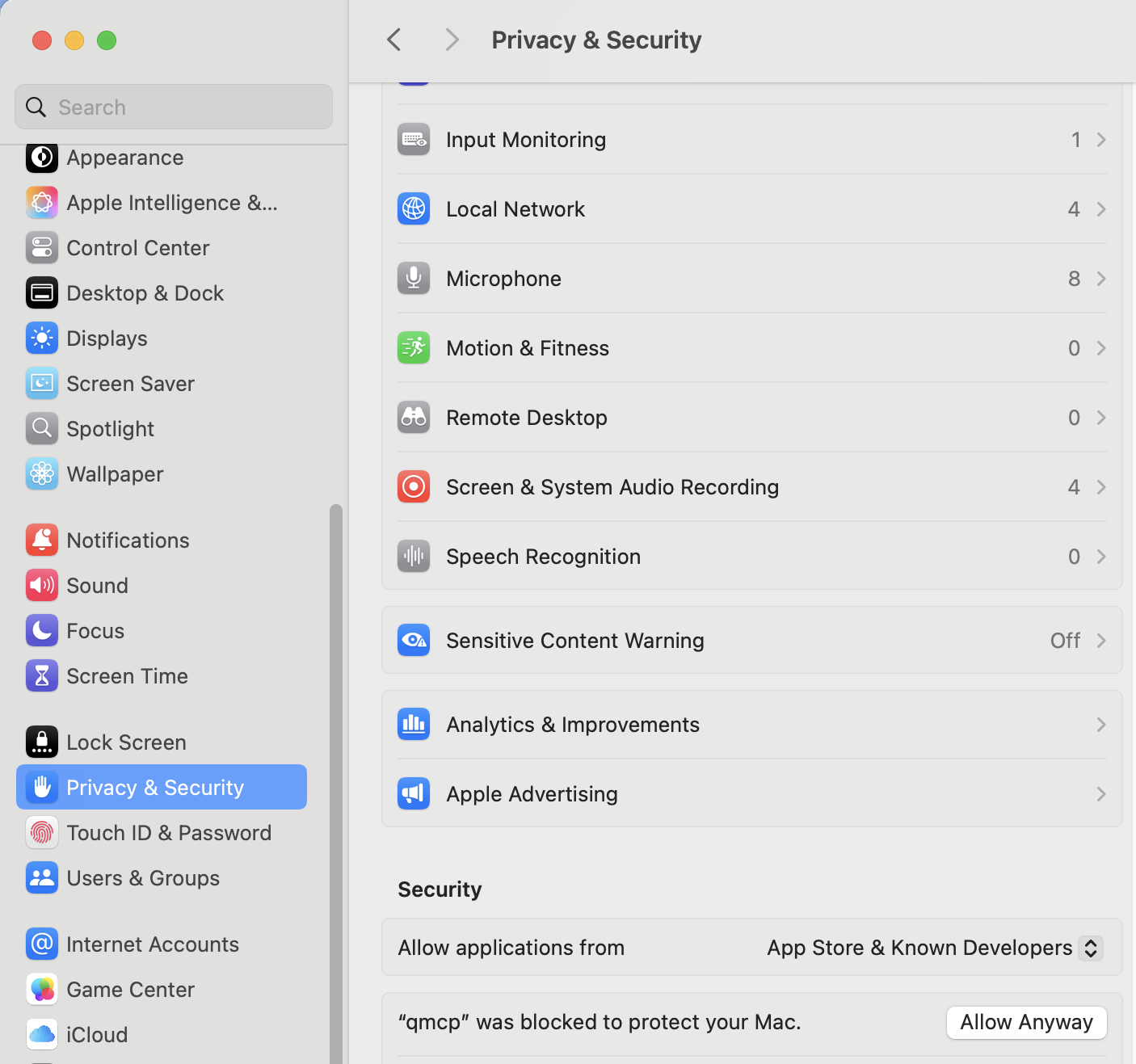Click the Input Monitoring keyboard icon
Screen dimensions: 1136x1064
coord(414,140)
